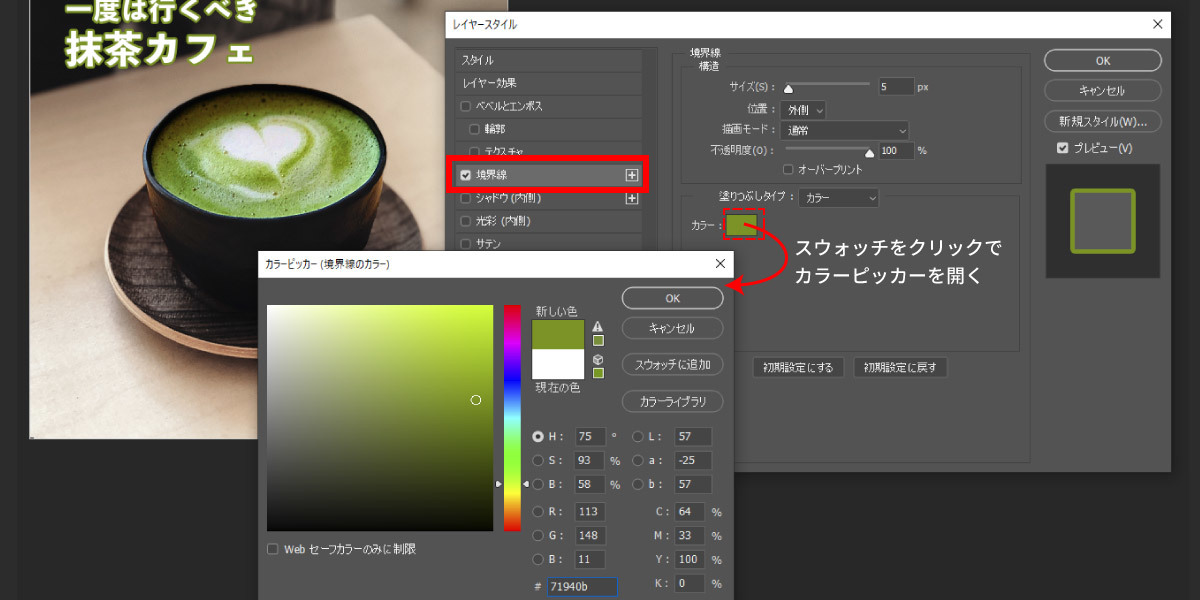Select スタイル in the left list
Image resolution: width=1200 pixels, height=600 pixels.
[548, 60]
